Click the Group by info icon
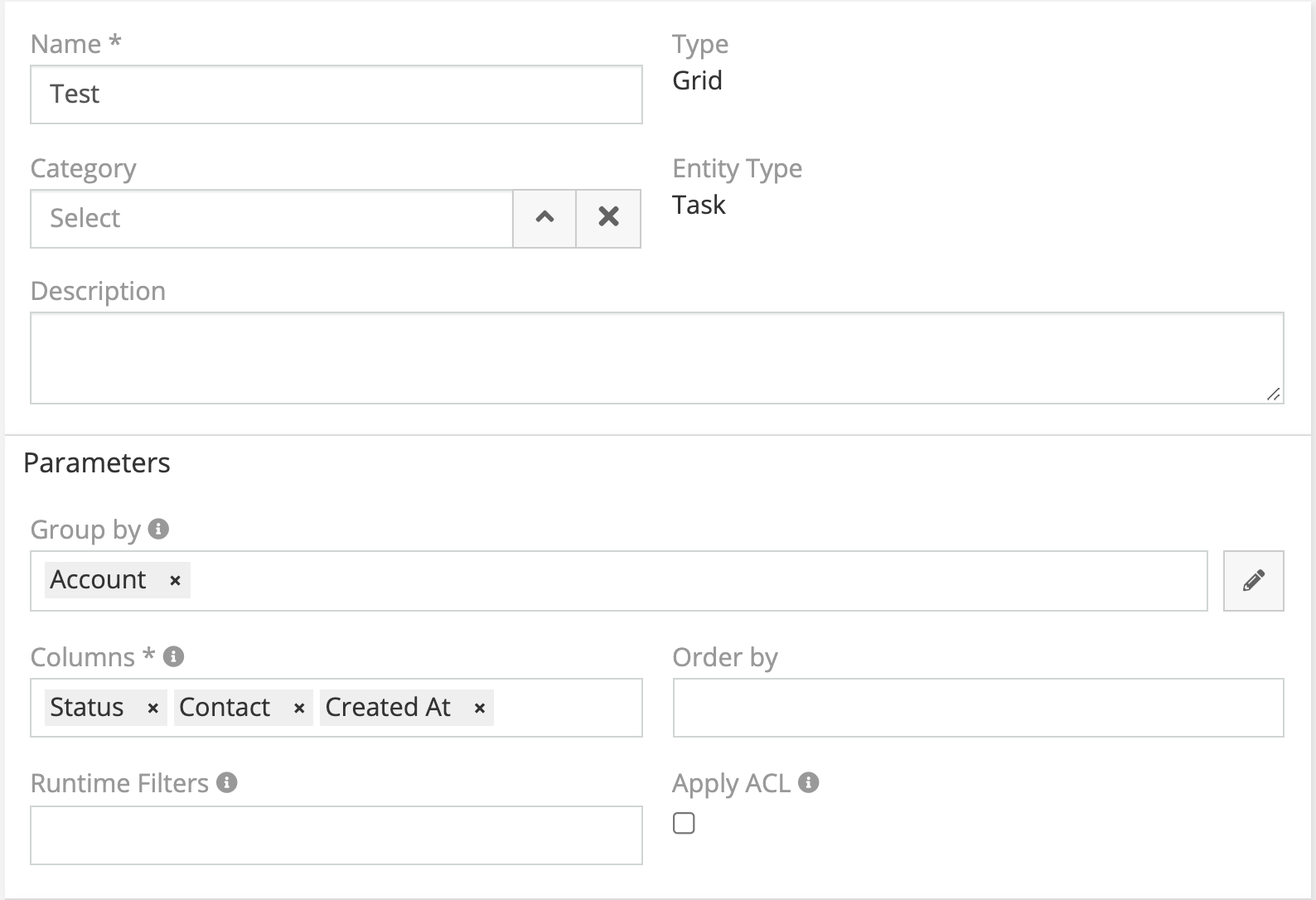Image resolution: width=1316 pixels, height=900 pixels. click(158, 529)
